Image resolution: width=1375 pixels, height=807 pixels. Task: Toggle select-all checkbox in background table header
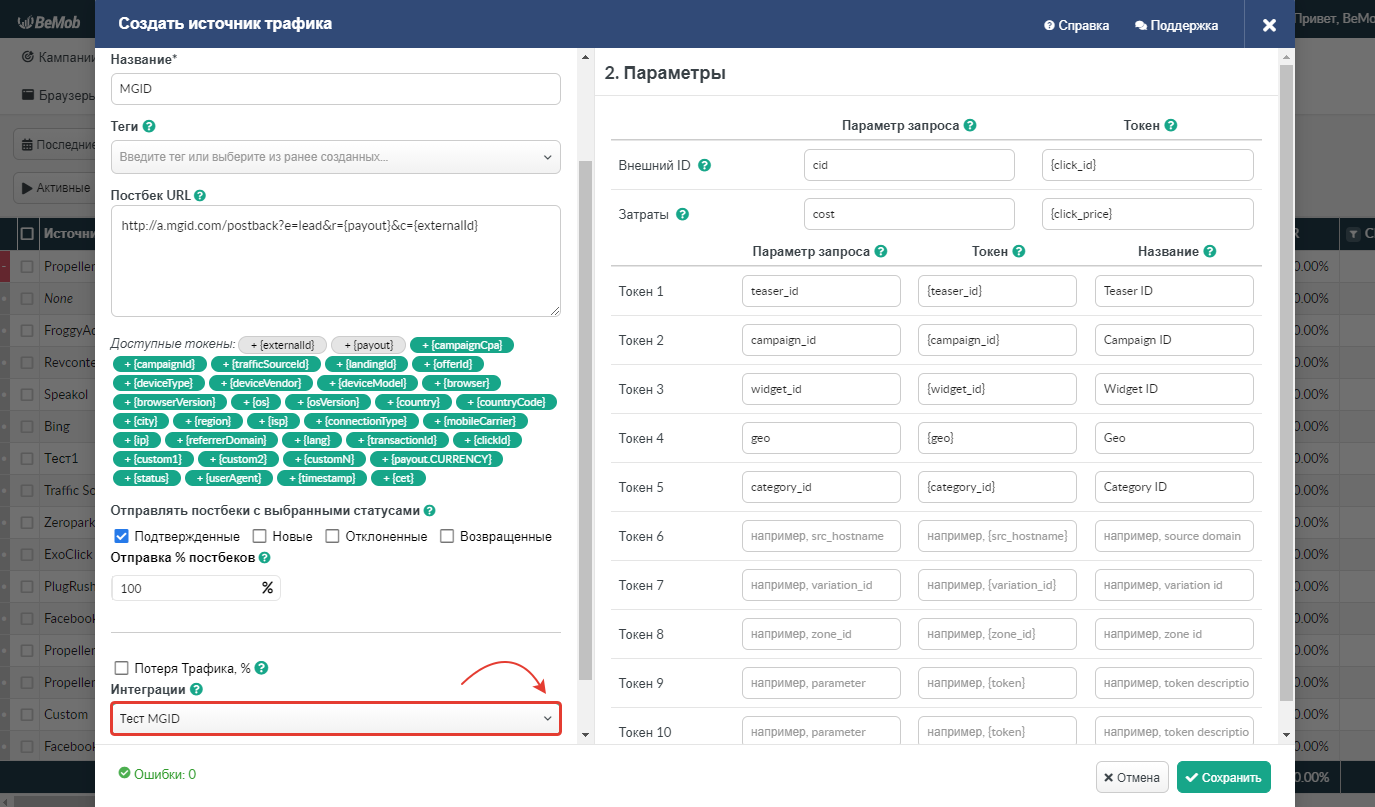(x=27, y=233)
